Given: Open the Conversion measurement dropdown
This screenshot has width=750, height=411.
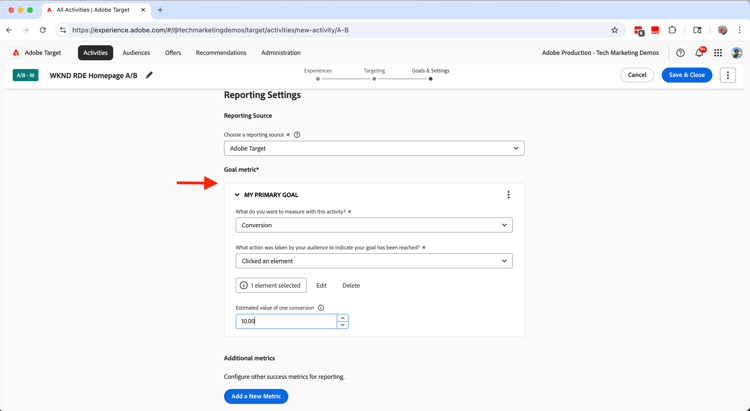Looking at the screenshot, I should 374,225.
